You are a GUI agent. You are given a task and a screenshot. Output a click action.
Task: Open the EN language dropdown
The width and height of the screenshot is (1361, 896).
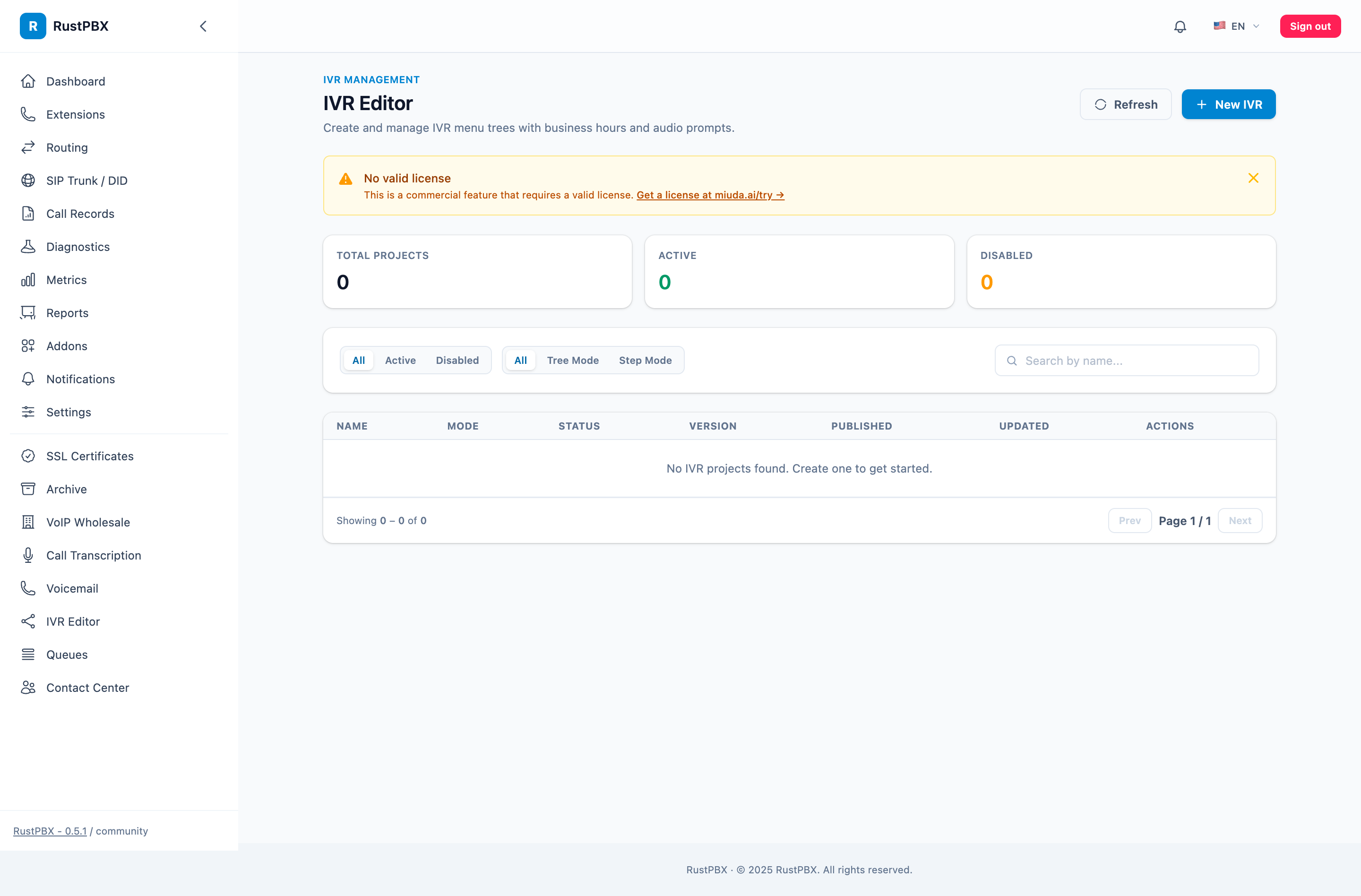(x=1237, y=26)
